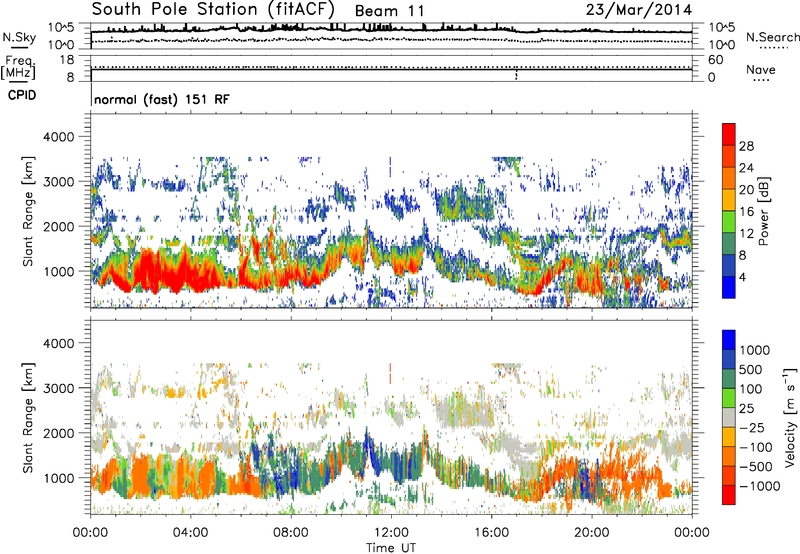Click the 18 tick on frequency axis
The width and height of the screenshot is (800, 554).
pos(66,60)
